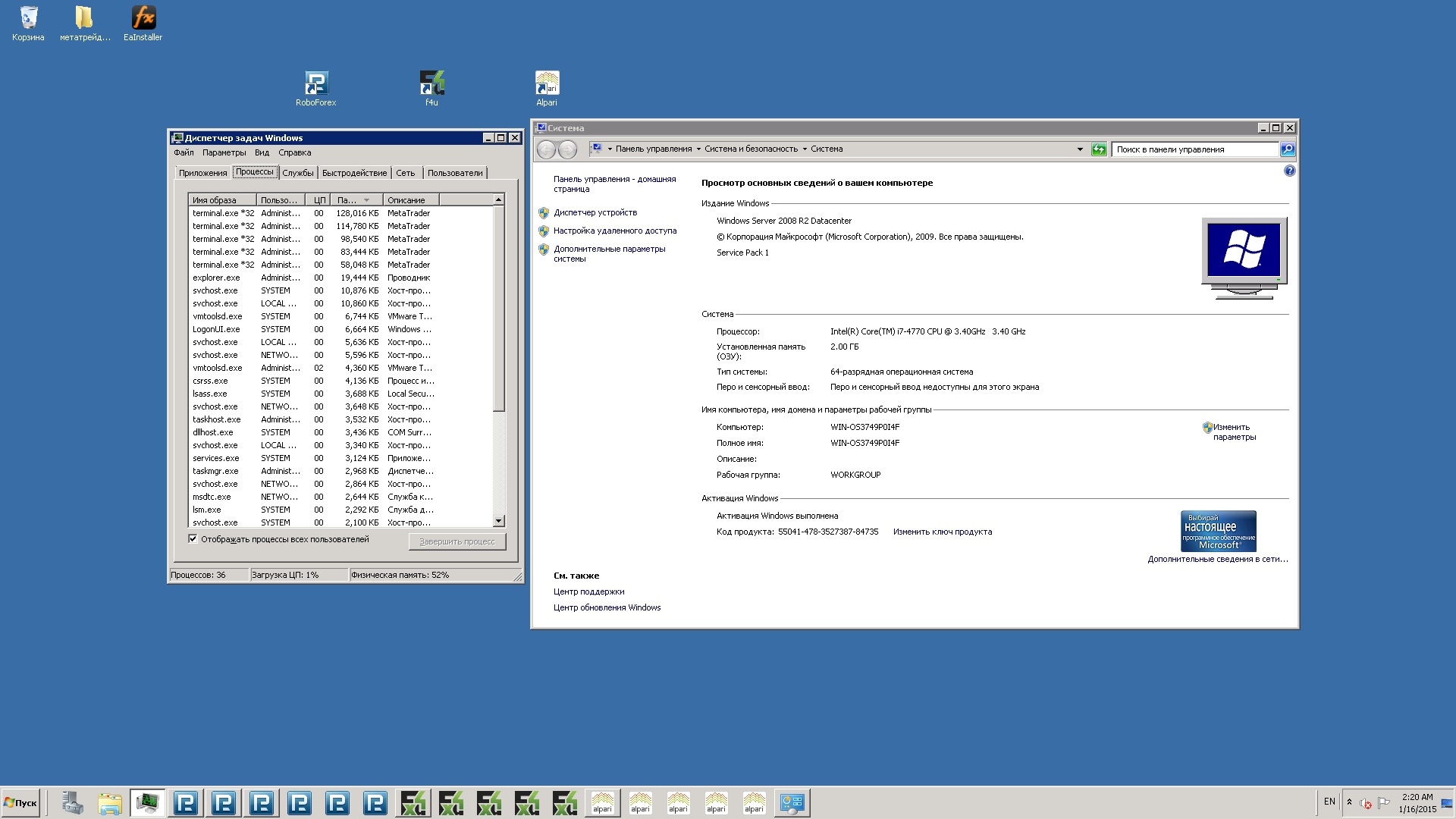Open the Вид menu in Task Manager
This screenshot has width=1456, height=819.
262,152
